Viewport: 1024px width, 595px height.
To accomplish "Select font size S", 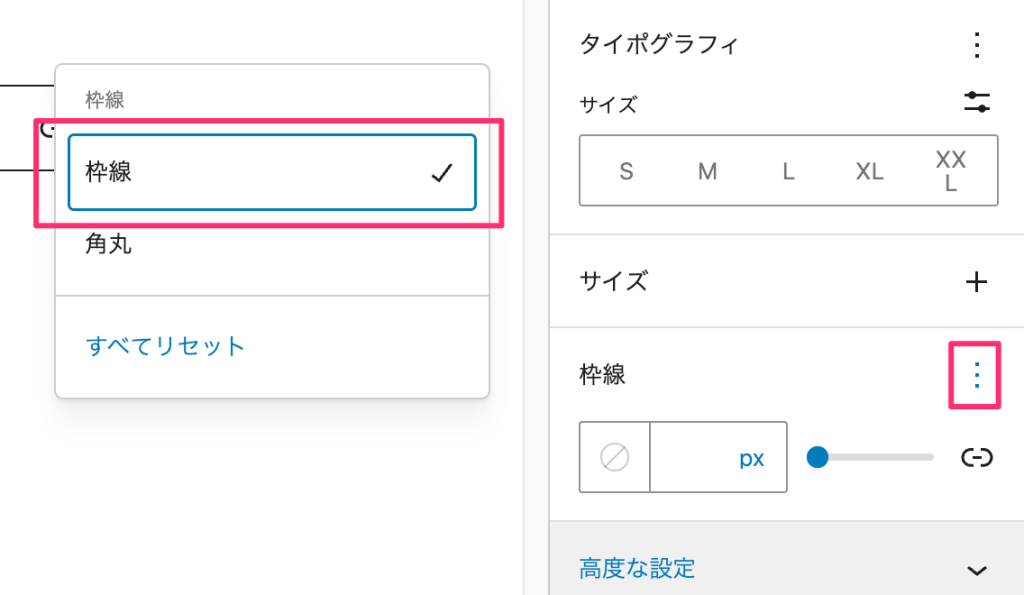I will tap(626, 171).
